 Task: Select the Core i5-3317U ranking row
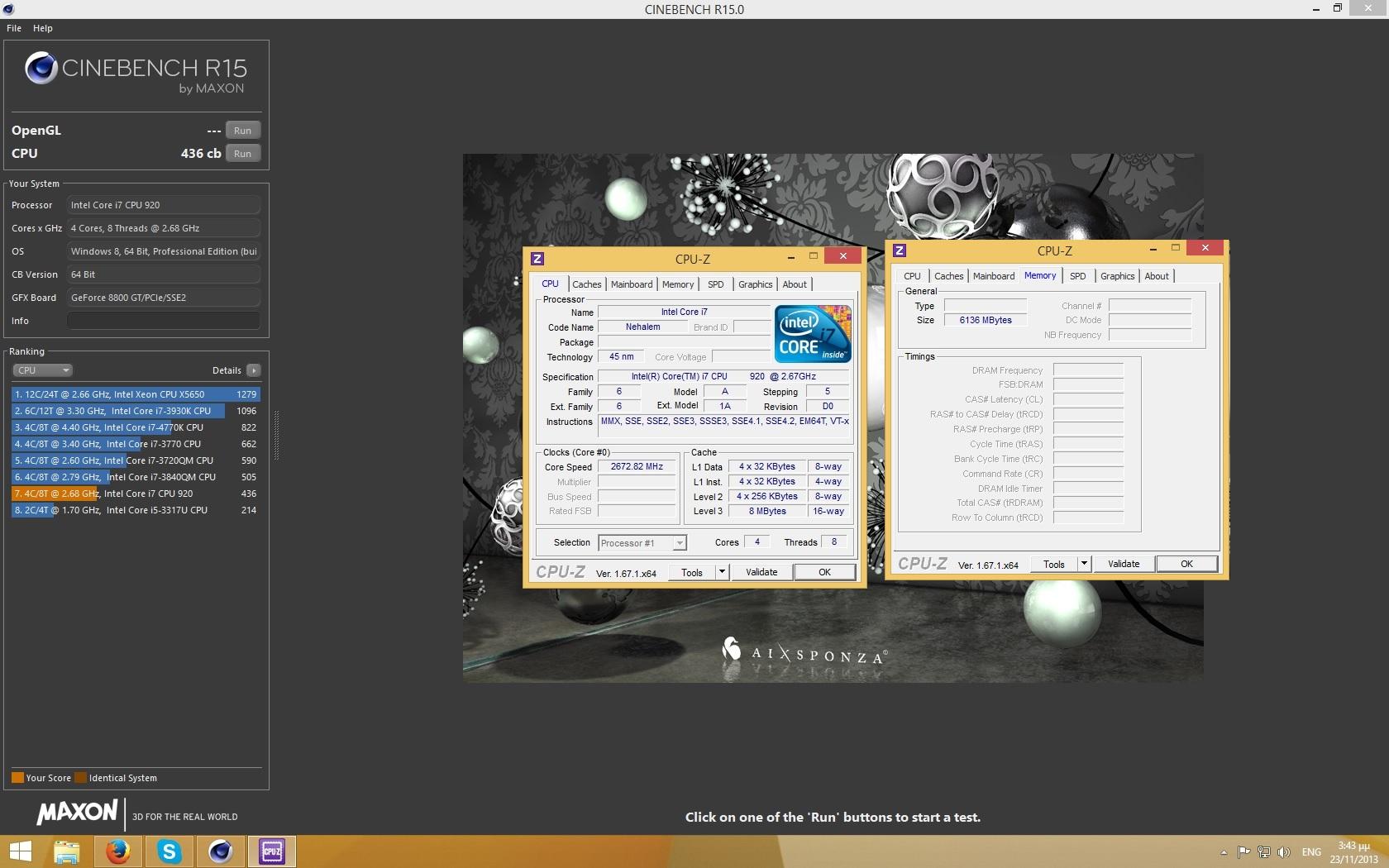tap(136, 510)
